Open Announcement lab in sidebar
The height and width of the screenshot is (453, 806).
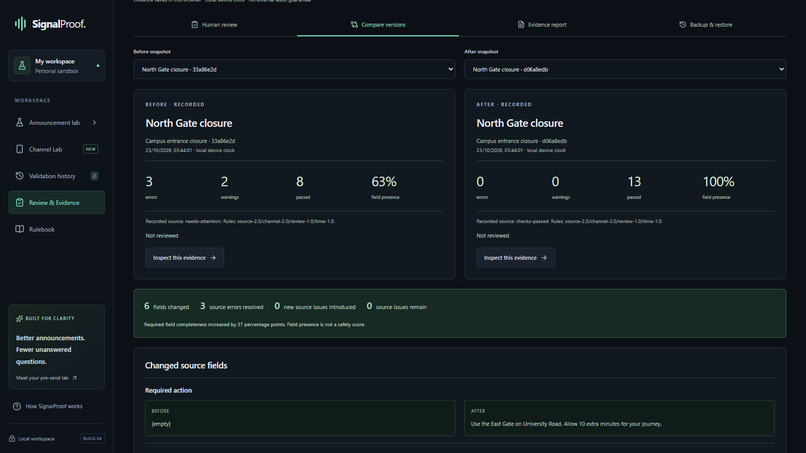[x=57, y=122]
